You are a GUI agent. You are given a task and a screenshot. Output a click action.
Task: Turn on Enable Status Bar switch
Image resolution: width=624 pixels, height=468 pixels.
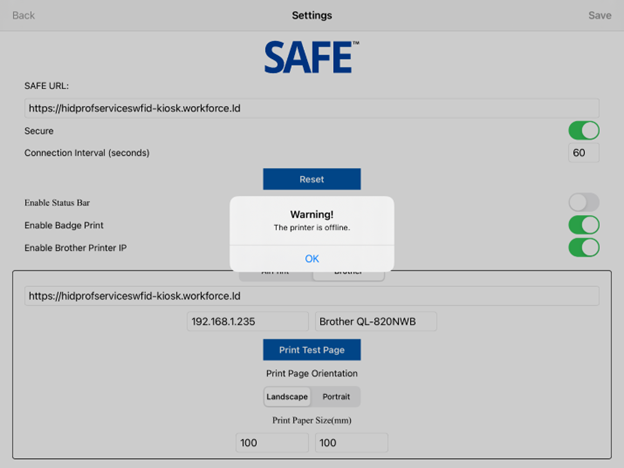click(x=584, y=202)
